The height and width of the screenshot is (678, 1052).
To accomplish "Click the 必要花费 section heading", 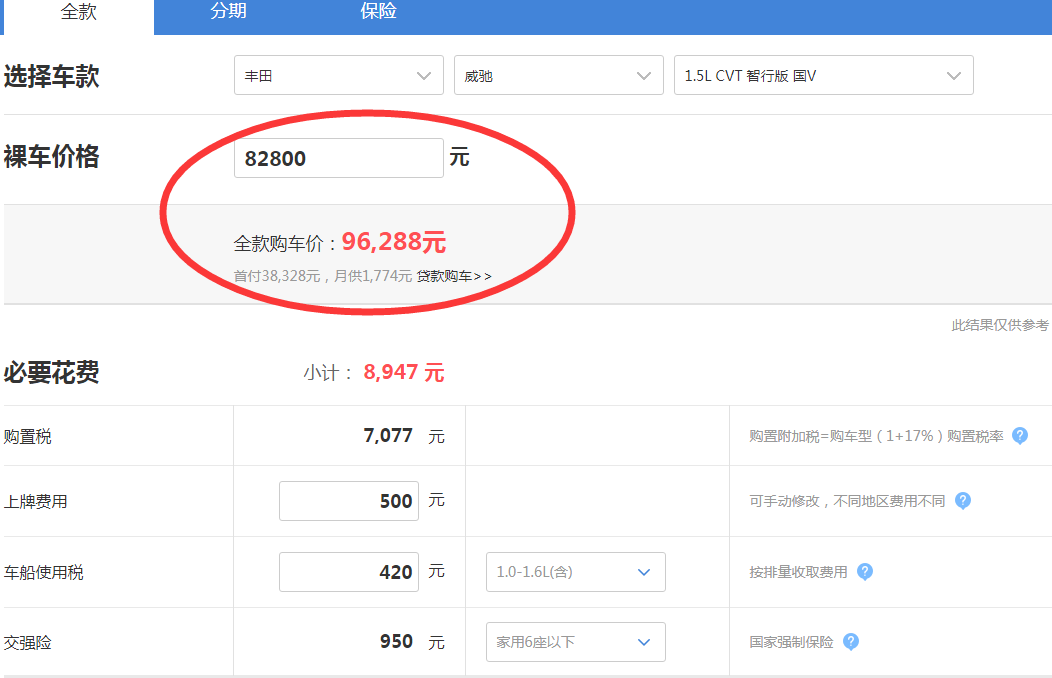I will point(52,372).
